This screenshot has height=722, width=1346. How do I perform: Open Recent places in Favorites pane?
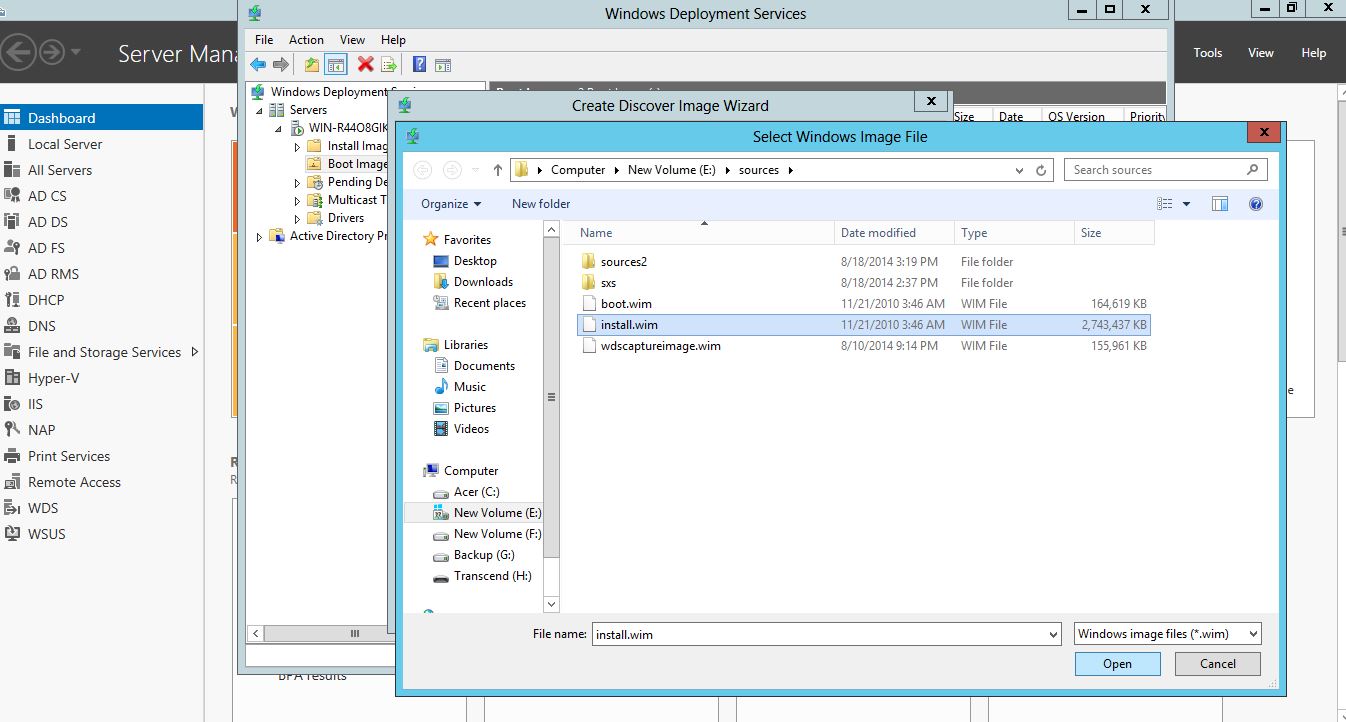coord(489,303)
